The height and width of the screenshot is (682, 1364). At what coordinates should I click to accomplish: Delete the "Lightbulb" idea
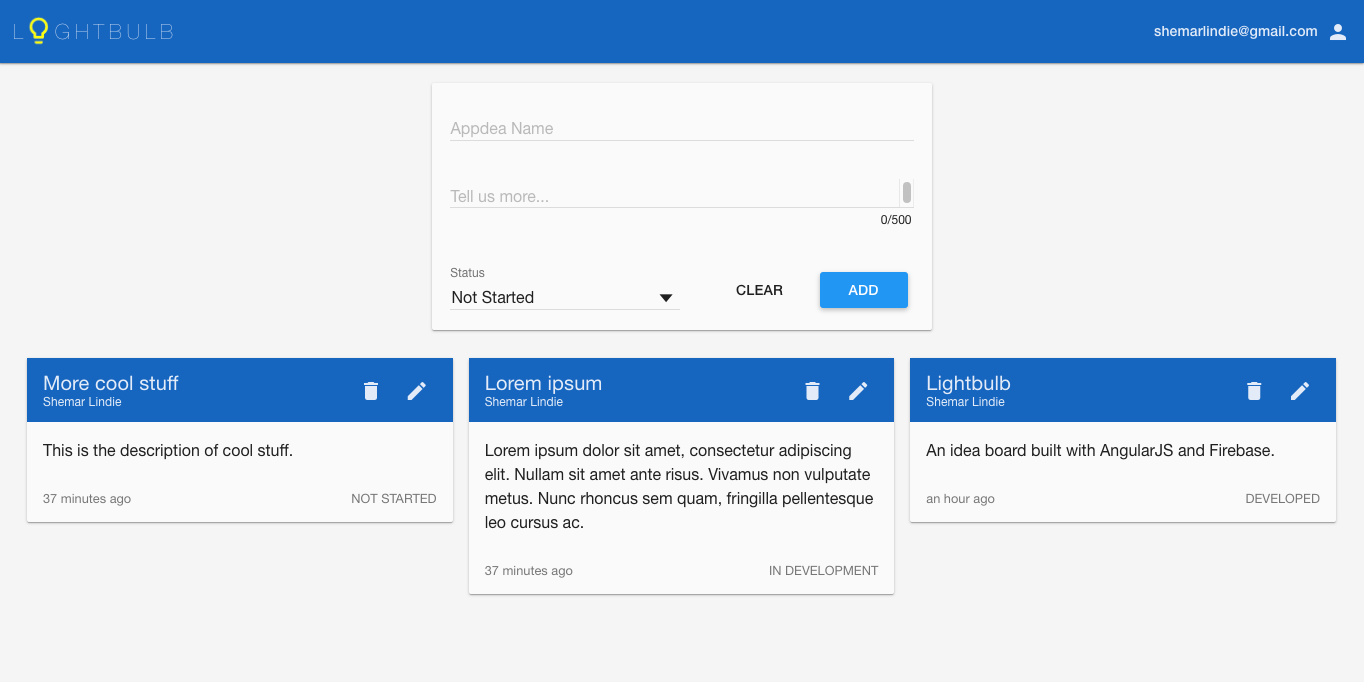pos(1253,390)
